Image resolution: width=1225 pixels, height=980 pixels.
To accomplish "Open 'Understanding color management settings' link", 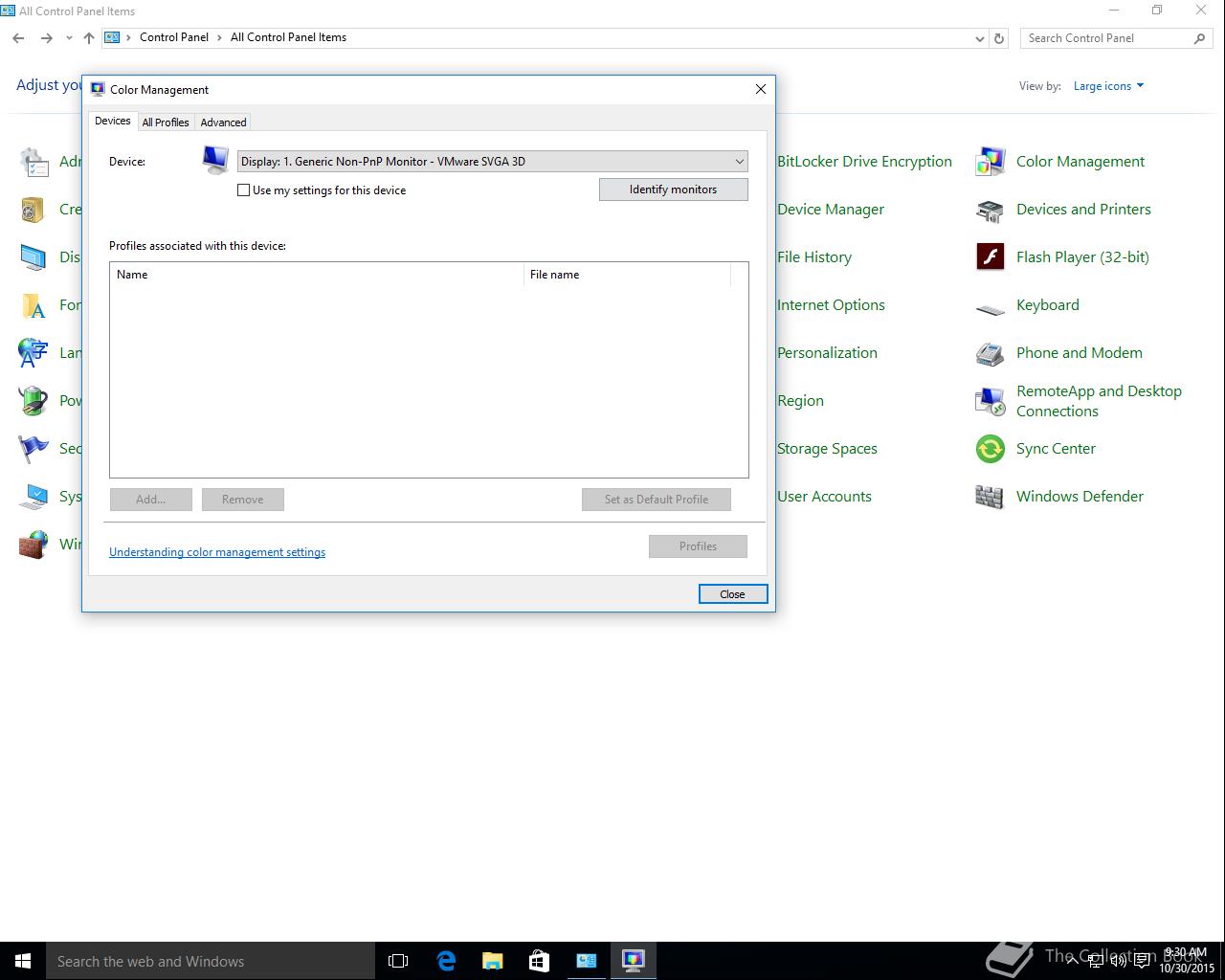I will click(217, 552).
